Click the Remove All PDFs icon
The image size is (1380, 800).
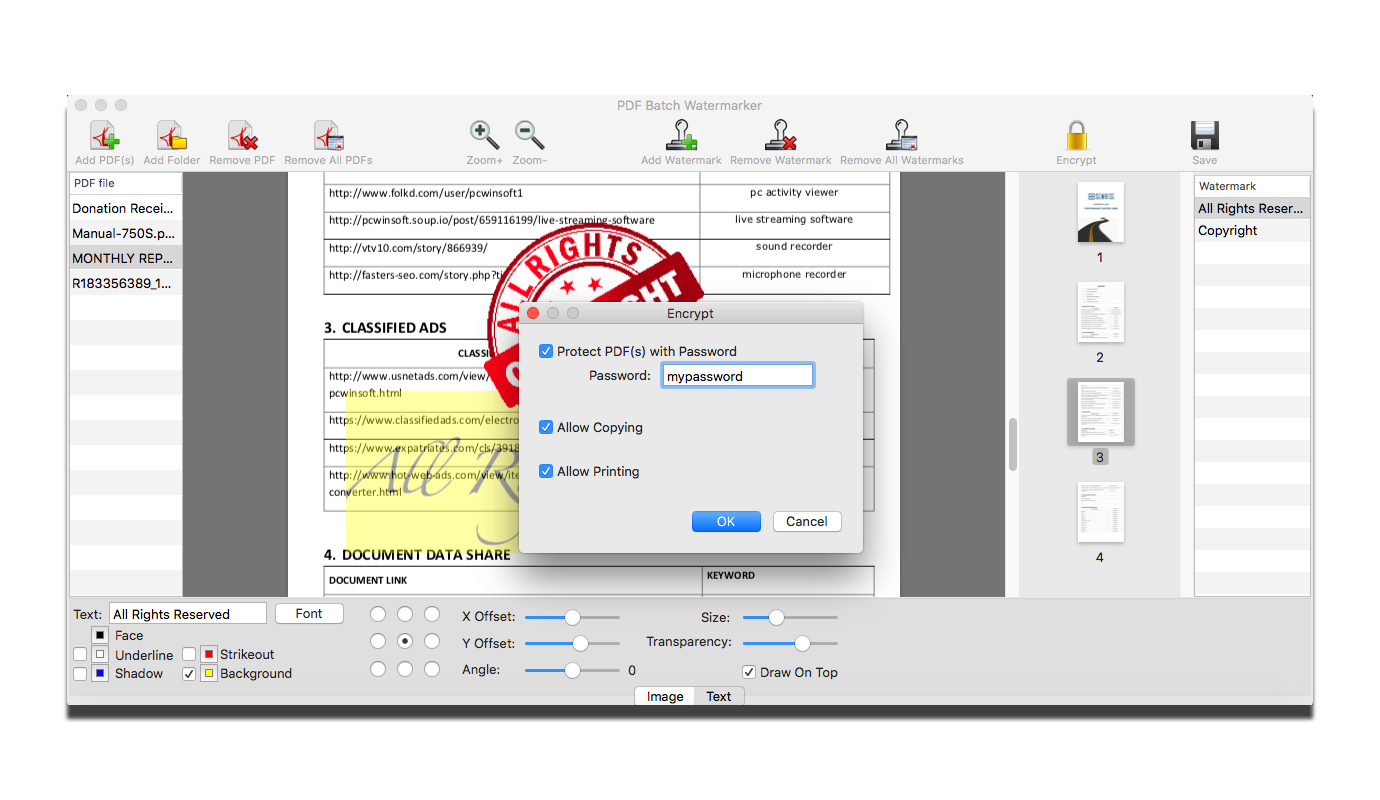(x=328, y=136)
